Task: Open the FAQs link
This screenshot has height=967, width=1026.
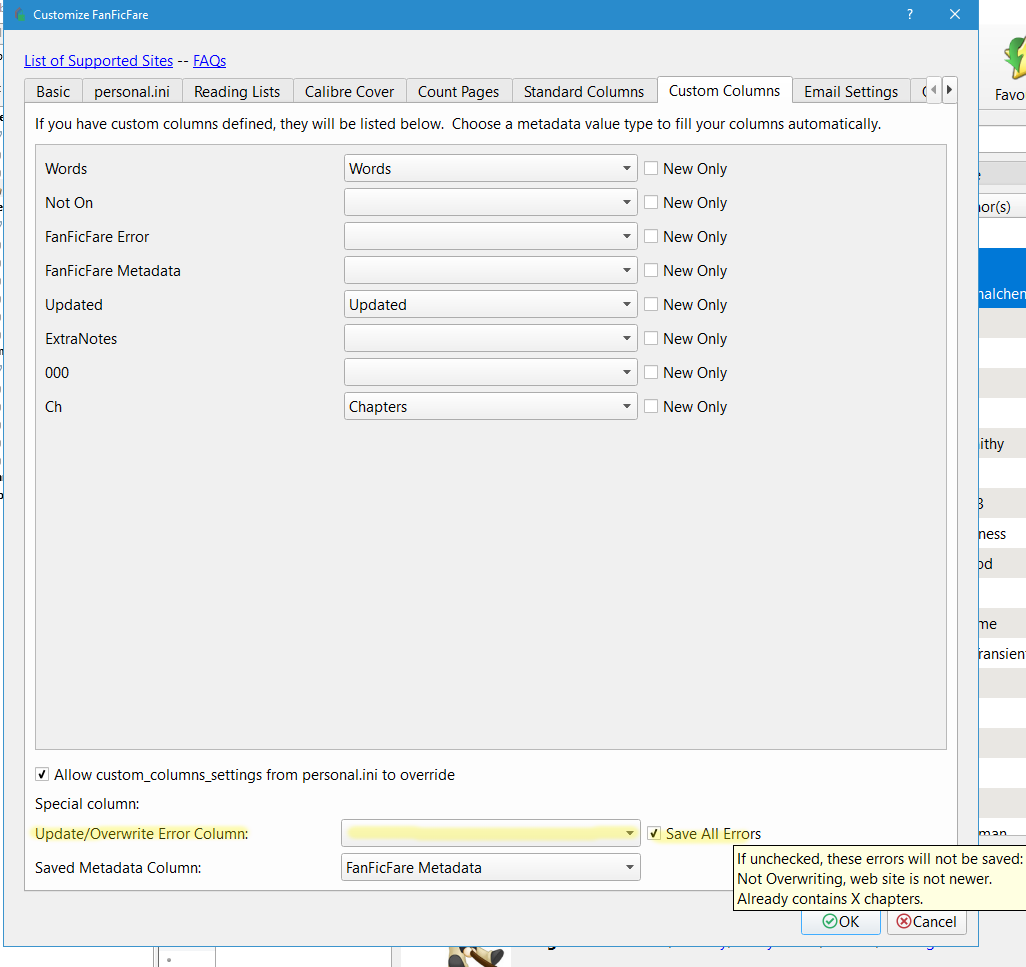Action: (209, 61)
